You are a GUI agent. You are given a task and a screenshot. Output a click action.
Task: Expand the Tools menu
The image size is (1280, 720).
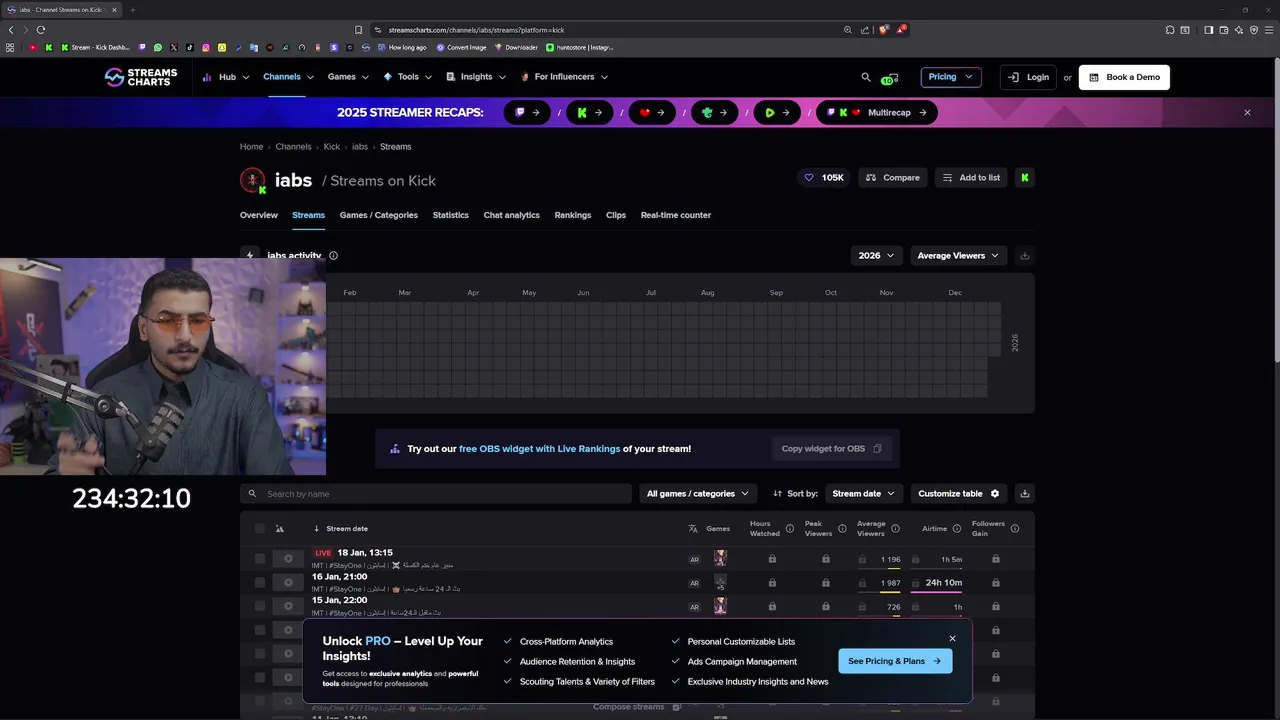407,77
